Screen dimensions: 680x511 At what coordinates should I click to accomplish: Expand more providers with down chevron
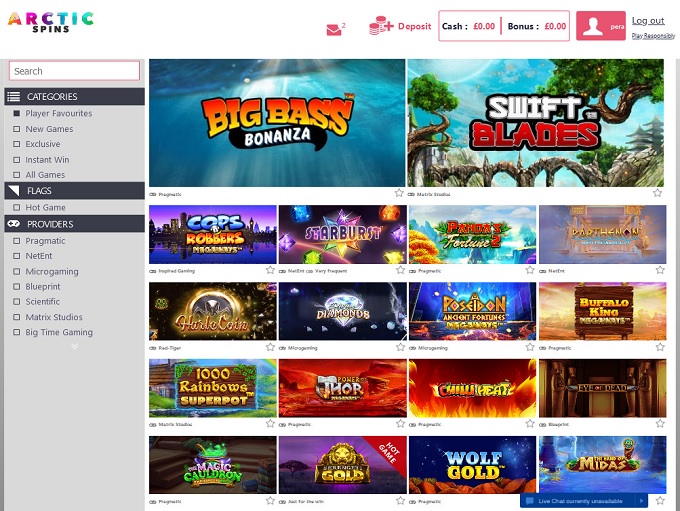tap(75, 346)
